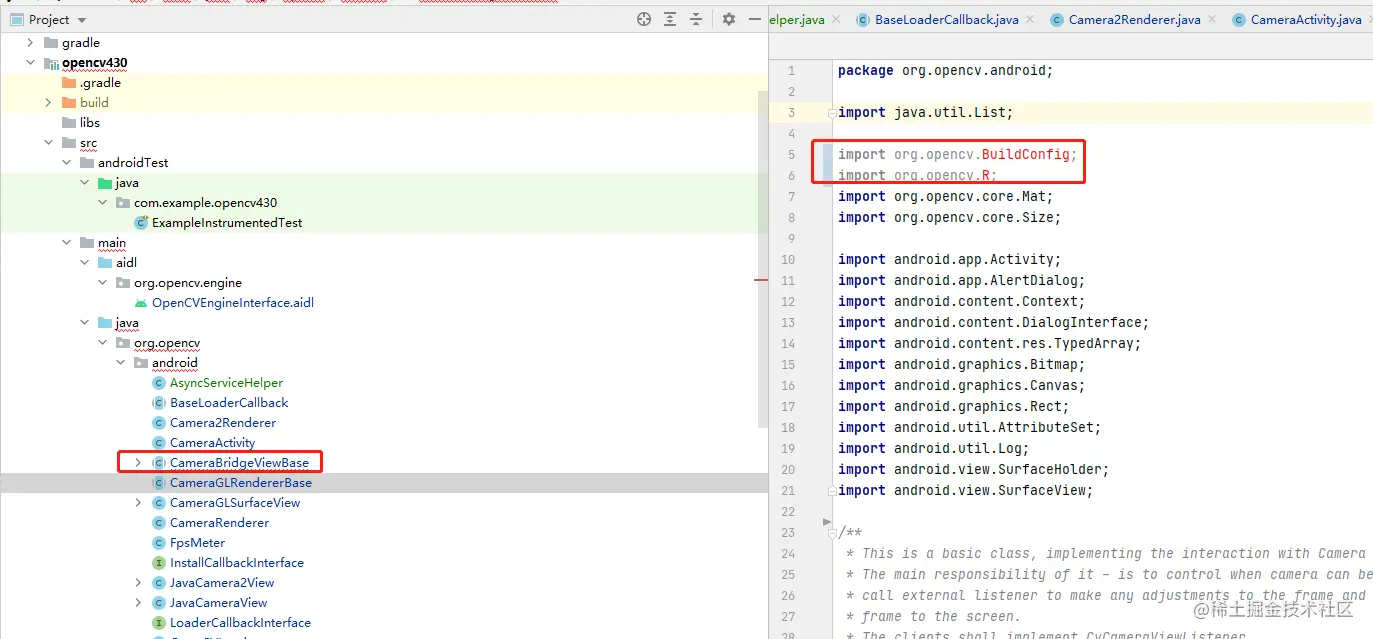Screen dimensions: 1373x639
Task: Open Project panel settings gear
Action: pyautogui.click(x=729, y=19)
